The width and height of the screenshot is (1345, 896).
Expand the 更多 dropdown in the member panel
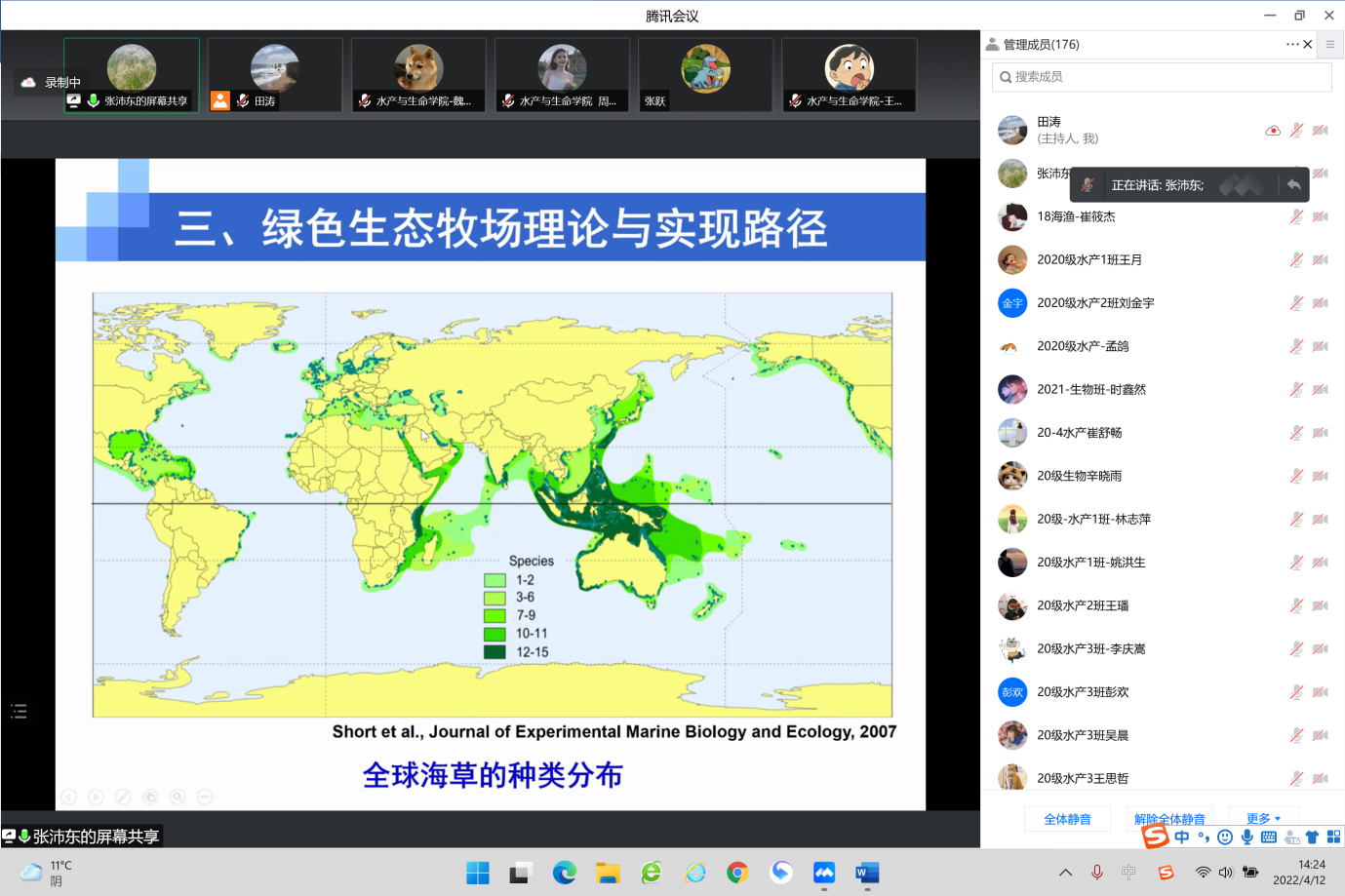[1263, 818]
